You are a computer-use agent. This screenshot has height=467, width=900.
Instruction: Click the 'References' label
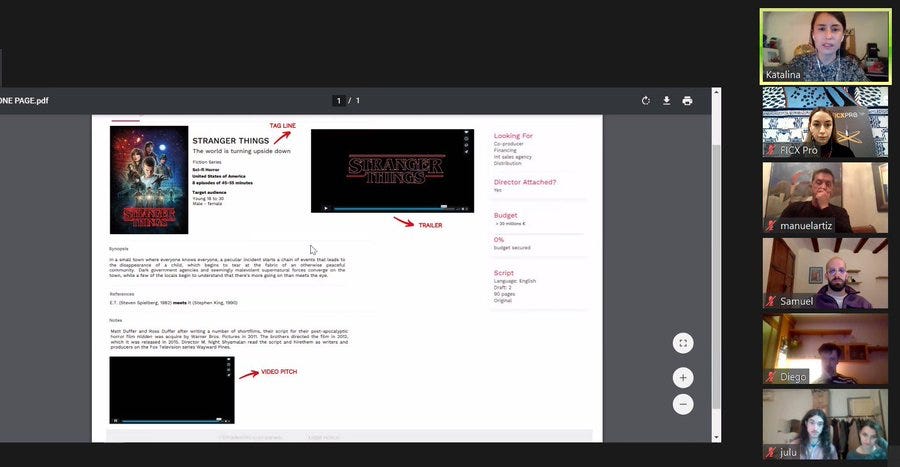coord(122,294)
